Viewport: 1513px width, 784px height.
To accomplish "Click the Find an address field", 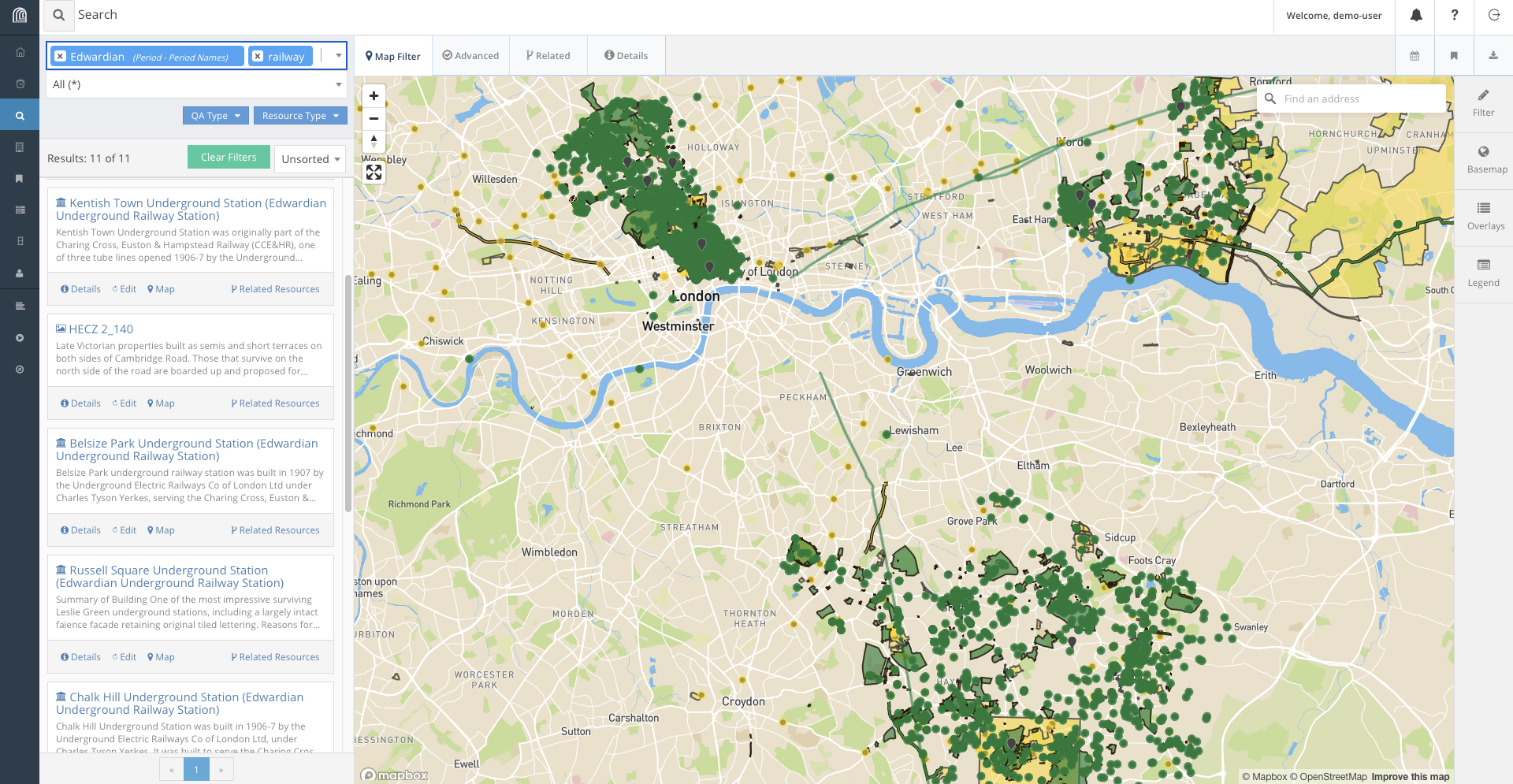I will tap(1359, 99).
